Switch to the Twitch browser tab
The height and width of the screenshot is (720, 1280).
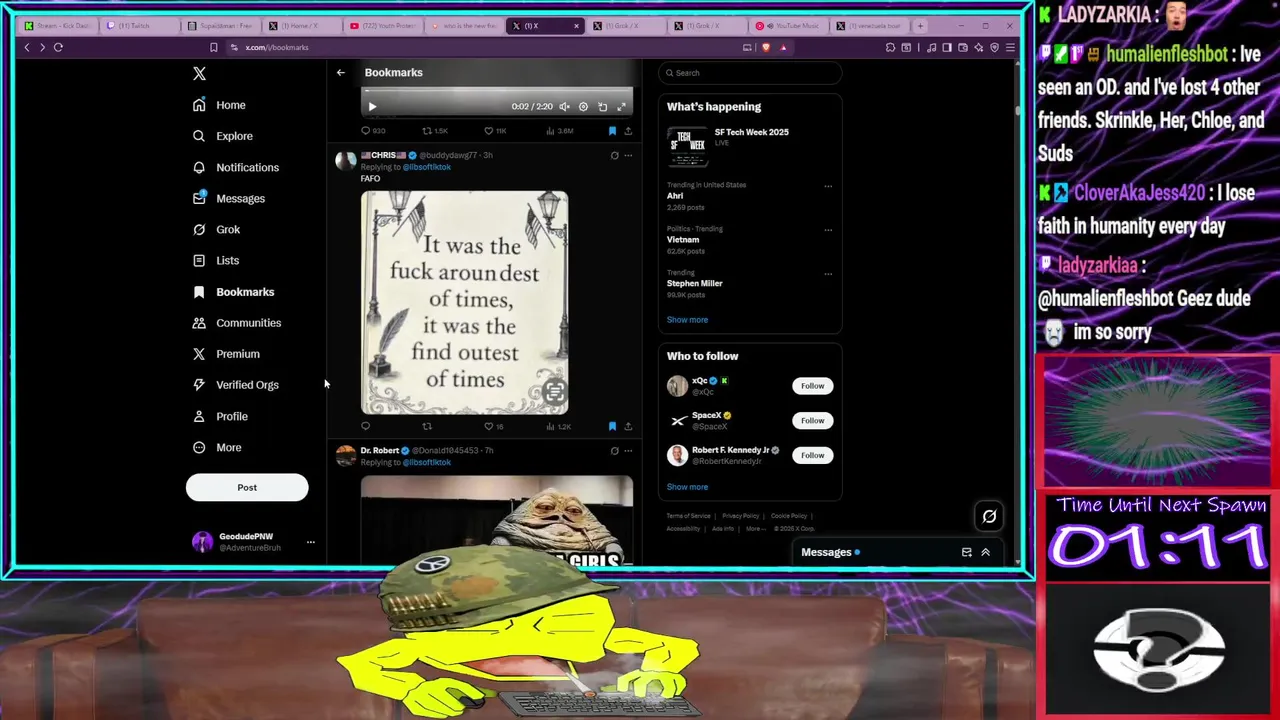click(140, 26)
